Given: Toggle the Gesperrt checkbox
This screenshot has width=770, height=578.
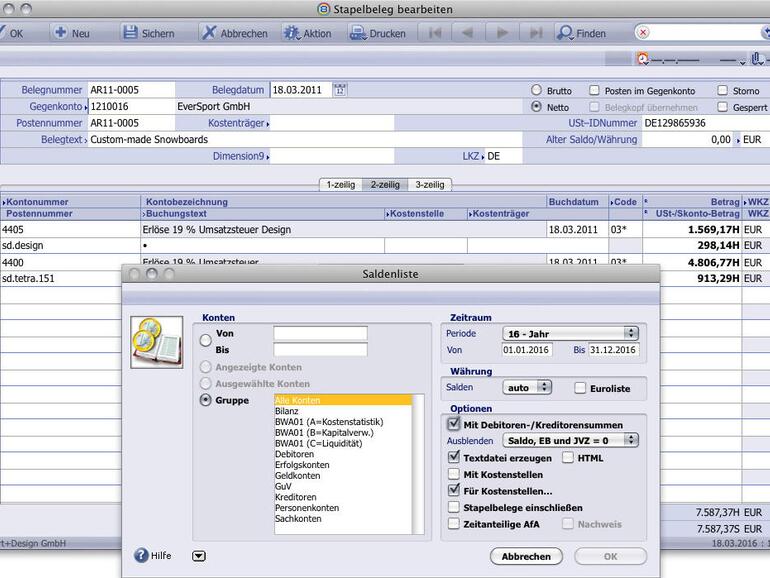Looking at the screenshot, I should (x=722, y=107).
